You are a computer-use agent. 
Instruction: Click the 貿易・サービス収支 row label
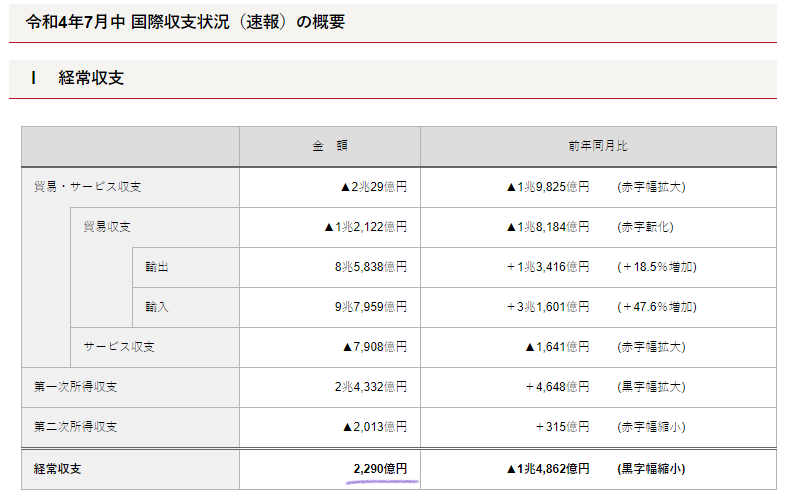87,187
